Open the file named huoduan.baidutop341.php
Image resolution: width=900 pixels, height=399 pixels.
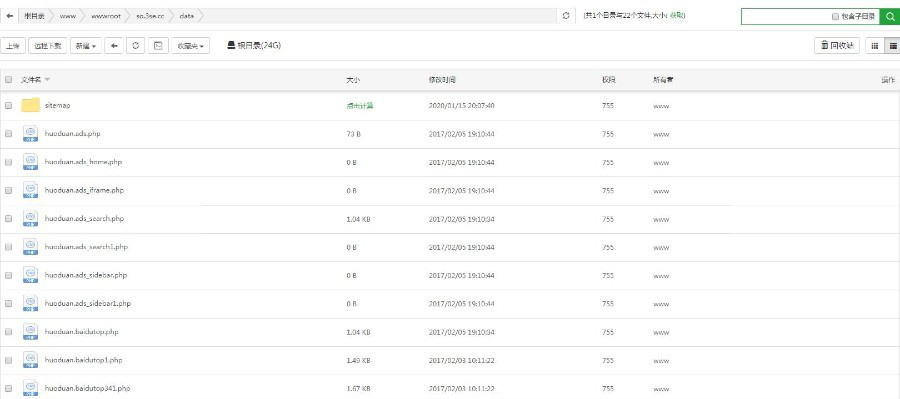(x=87, y=388)
